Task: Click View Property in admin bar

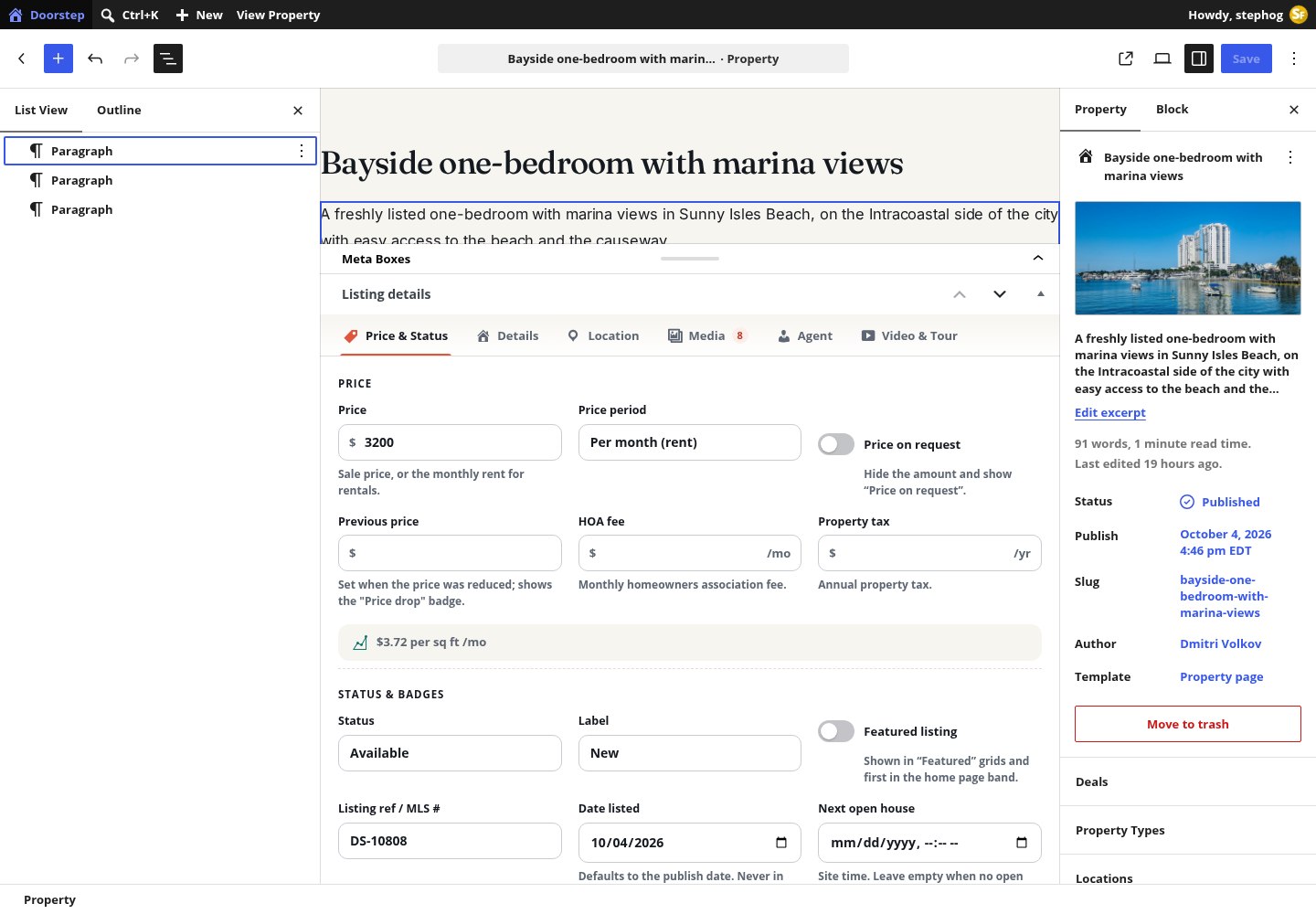Action: pos(278,15)
